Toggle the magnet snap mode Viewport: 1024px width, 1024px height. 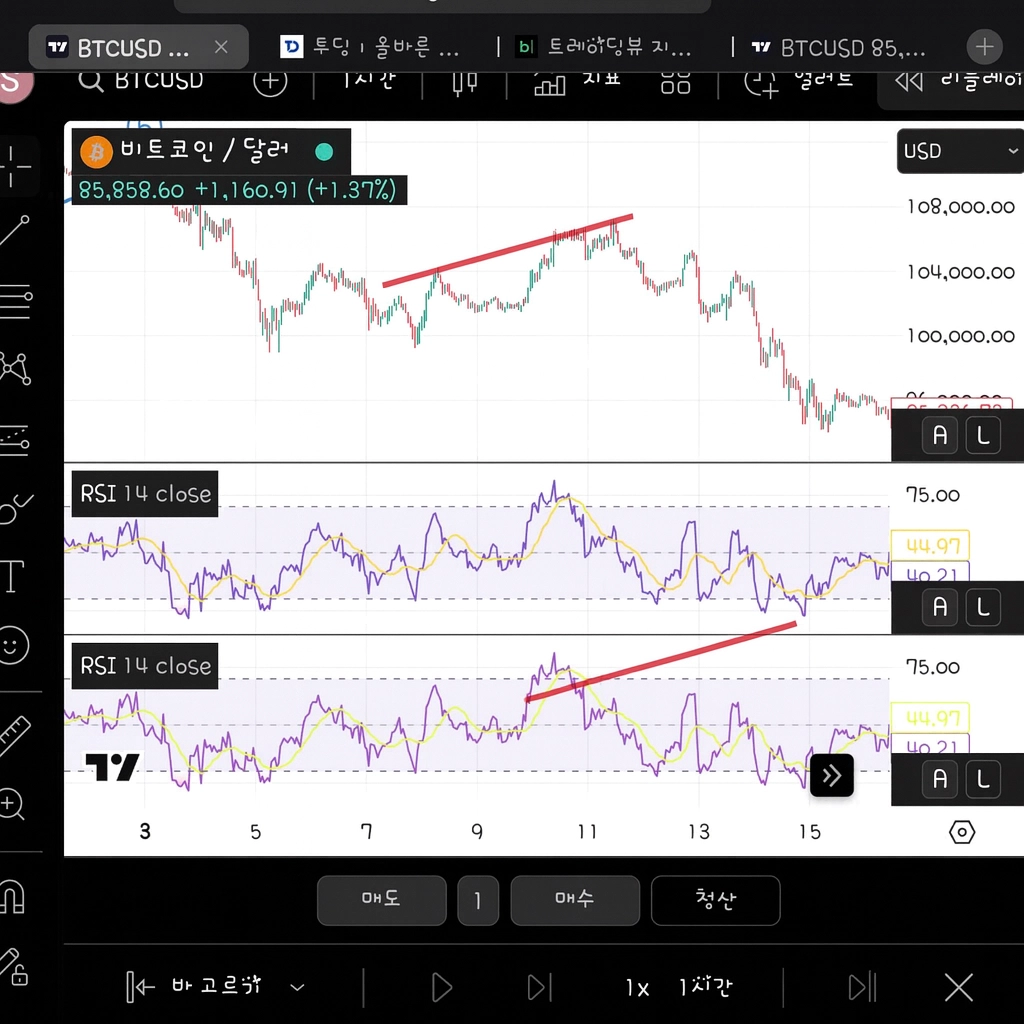coord(12,896)
